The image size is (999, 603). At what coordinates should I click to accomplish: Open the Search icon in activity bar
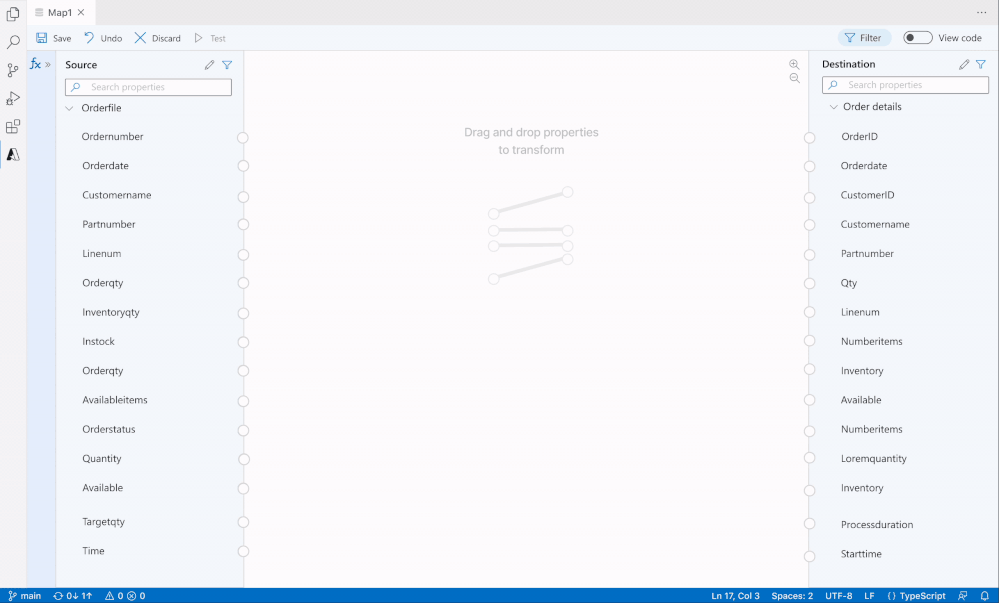[x=13, y=42]
